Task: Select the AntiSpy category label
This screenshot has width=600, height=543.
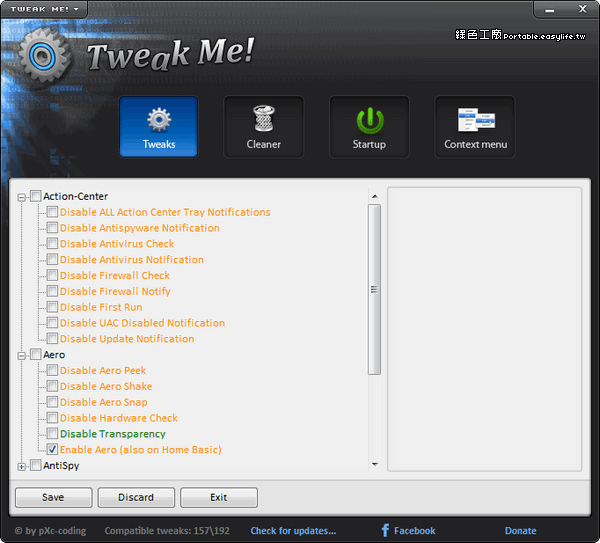Action: pos(61,466)
